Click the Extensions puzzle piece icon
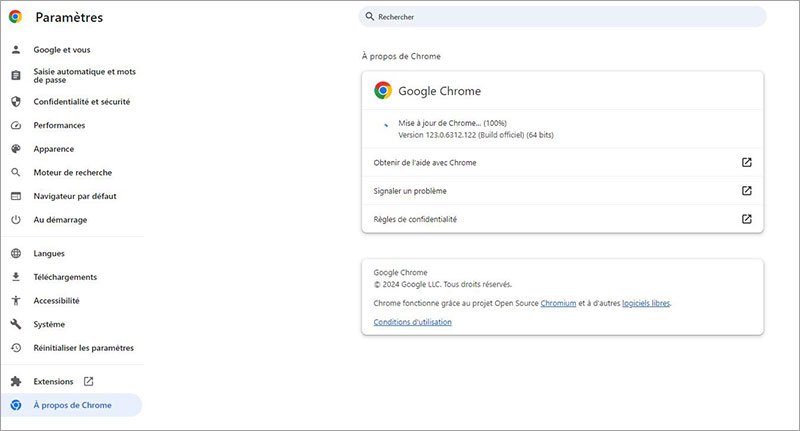Viewport: 800px width, 431px height. click(x=15, y=381)
